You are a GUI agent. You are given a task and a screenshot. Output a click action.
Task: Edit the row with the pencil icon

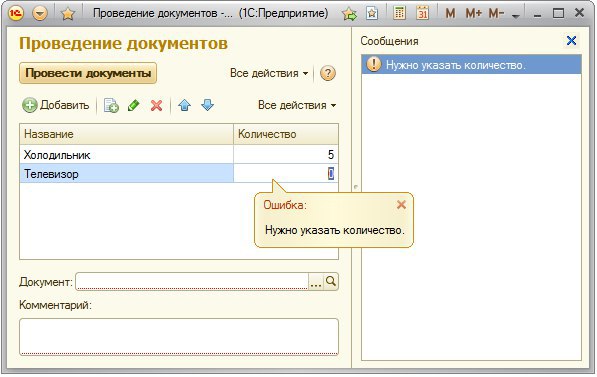click(133, 105)
